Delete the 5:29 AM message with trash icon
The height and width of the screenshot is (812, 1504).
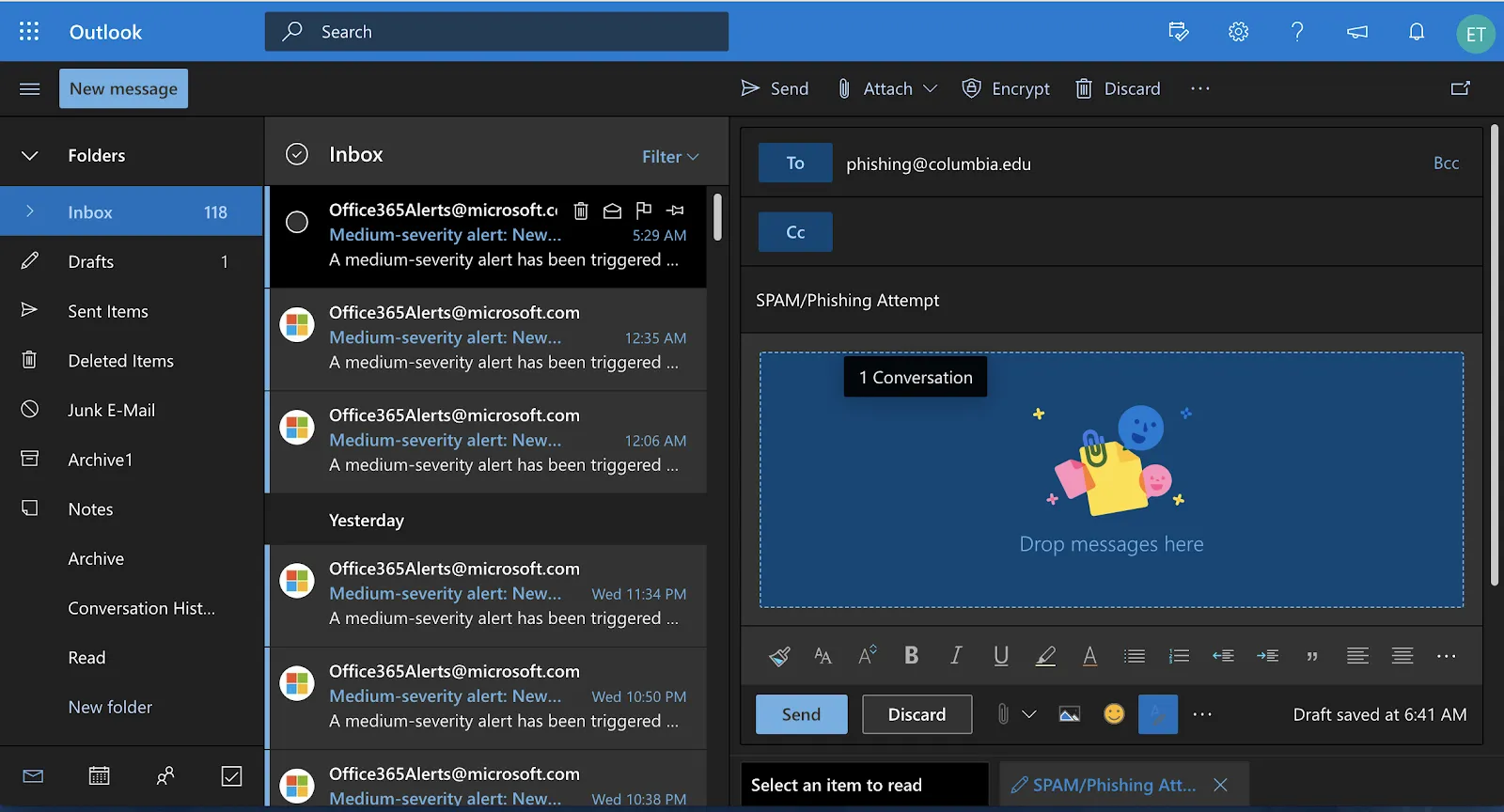(581, 211)
